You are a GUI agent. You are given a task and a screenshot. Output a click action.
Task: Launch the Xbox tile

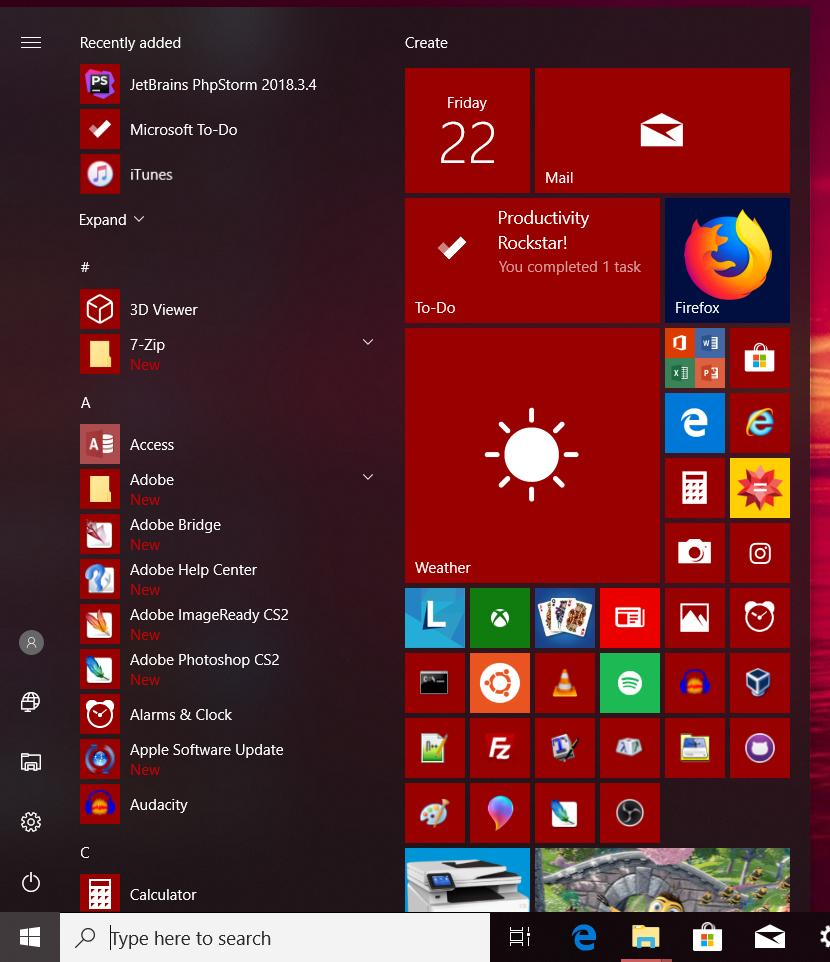click(499, 618)
